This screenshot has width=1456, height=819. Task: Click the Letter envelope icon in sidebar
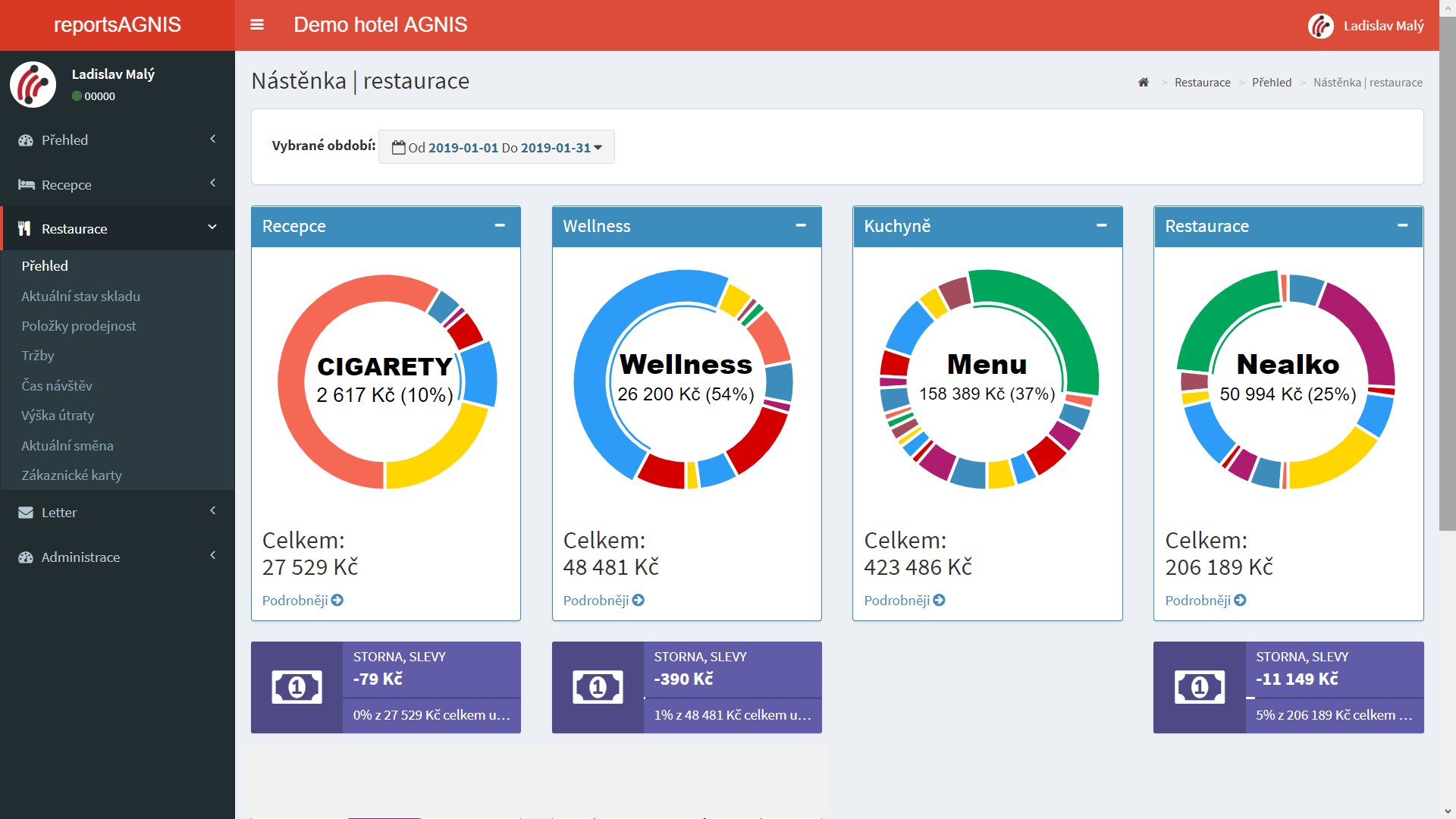click(x=26, y=513)
